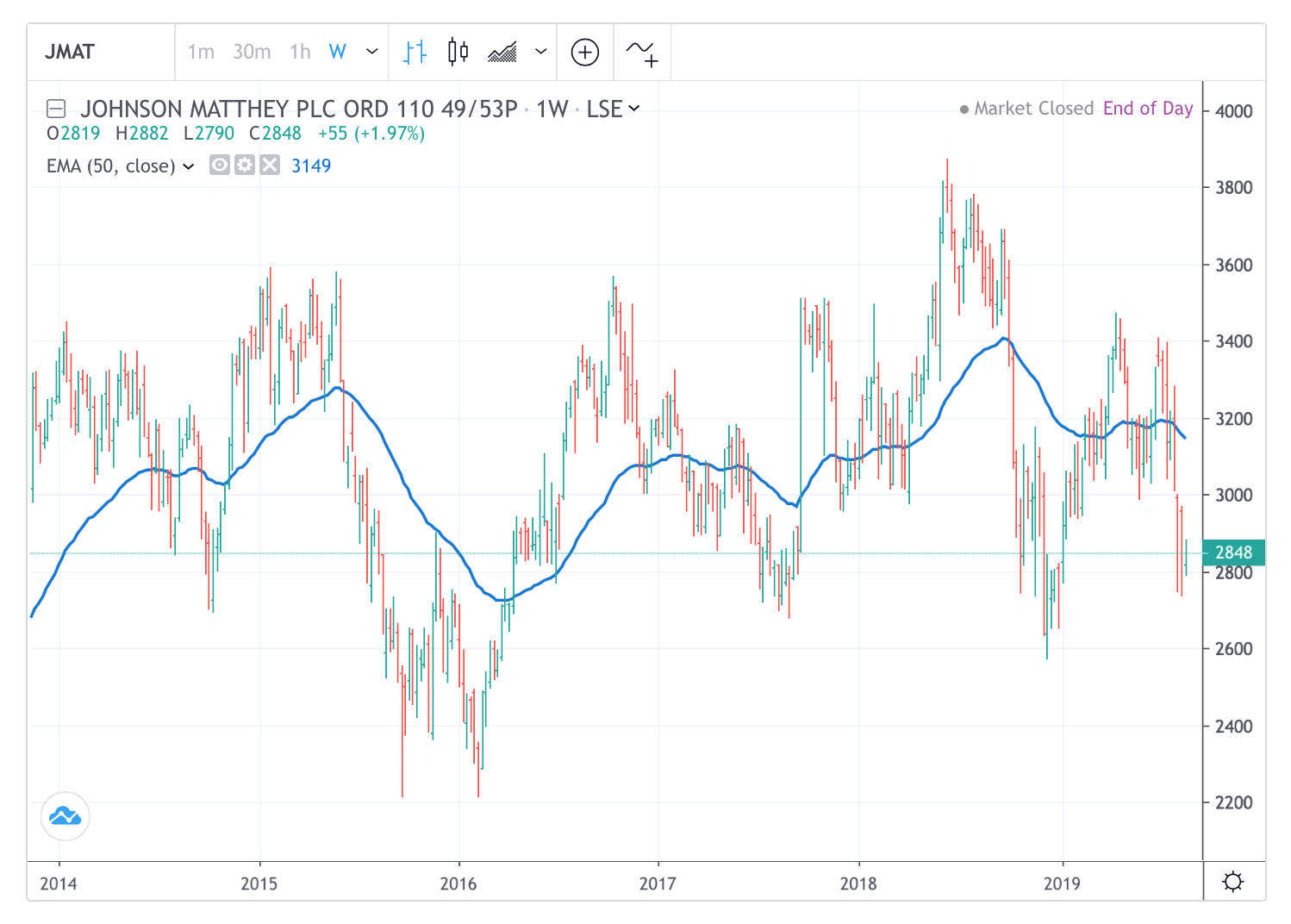
Task: Open the chart style dropdown arrow
Action: (541, 52)
